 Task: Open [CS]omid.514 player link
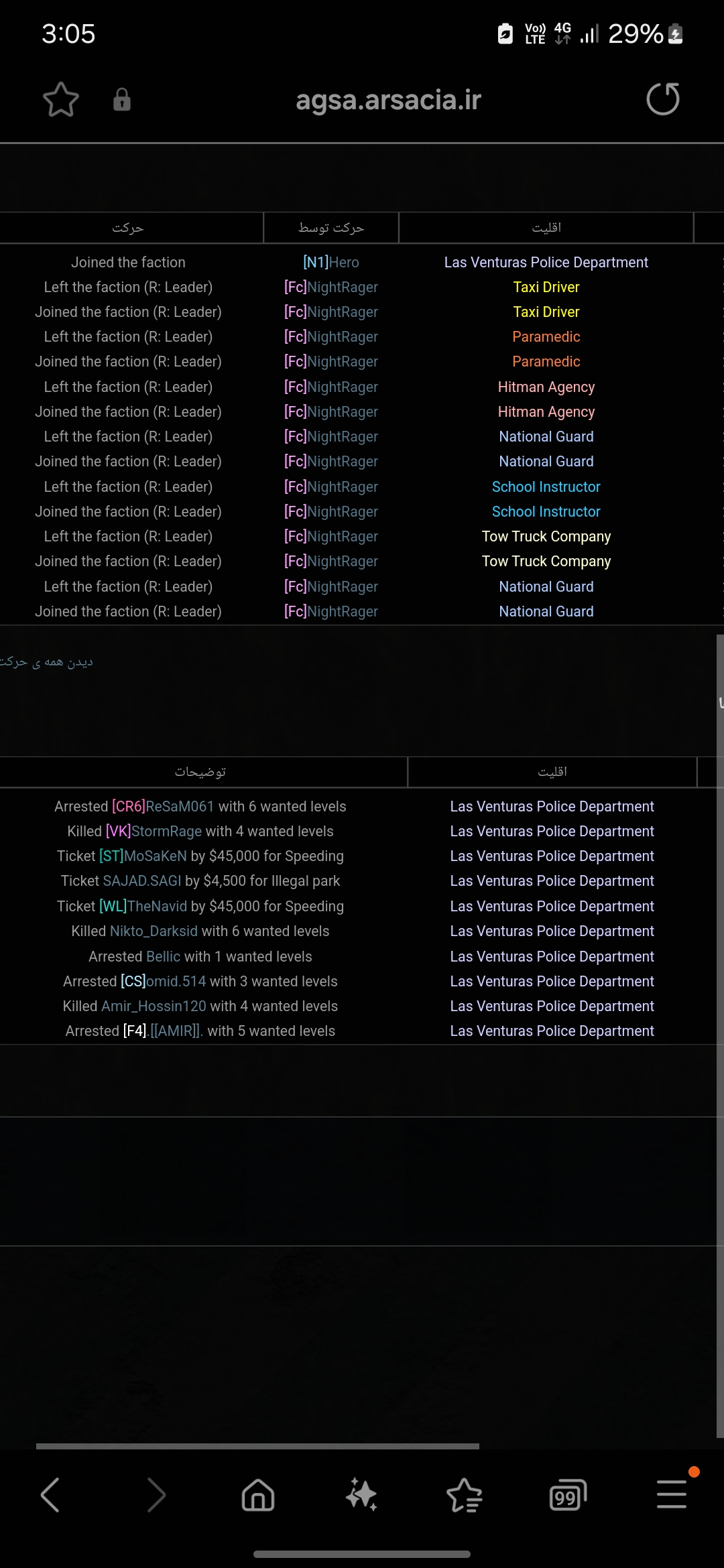(163, 981)
